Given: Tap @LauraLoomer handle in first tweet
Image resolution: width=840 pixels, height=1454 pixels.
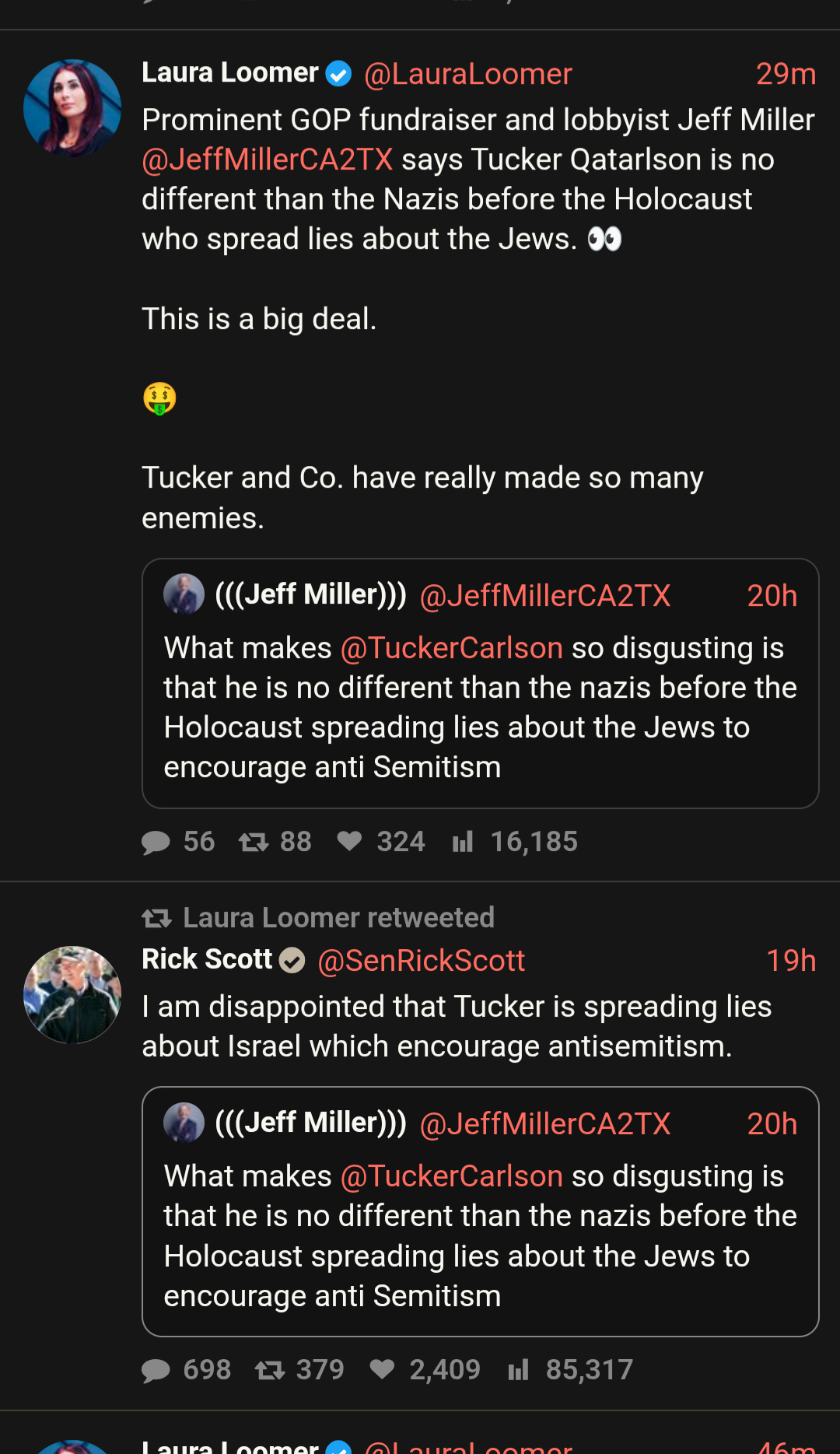Looking at the screenshot, I should [x=467, y=74].
